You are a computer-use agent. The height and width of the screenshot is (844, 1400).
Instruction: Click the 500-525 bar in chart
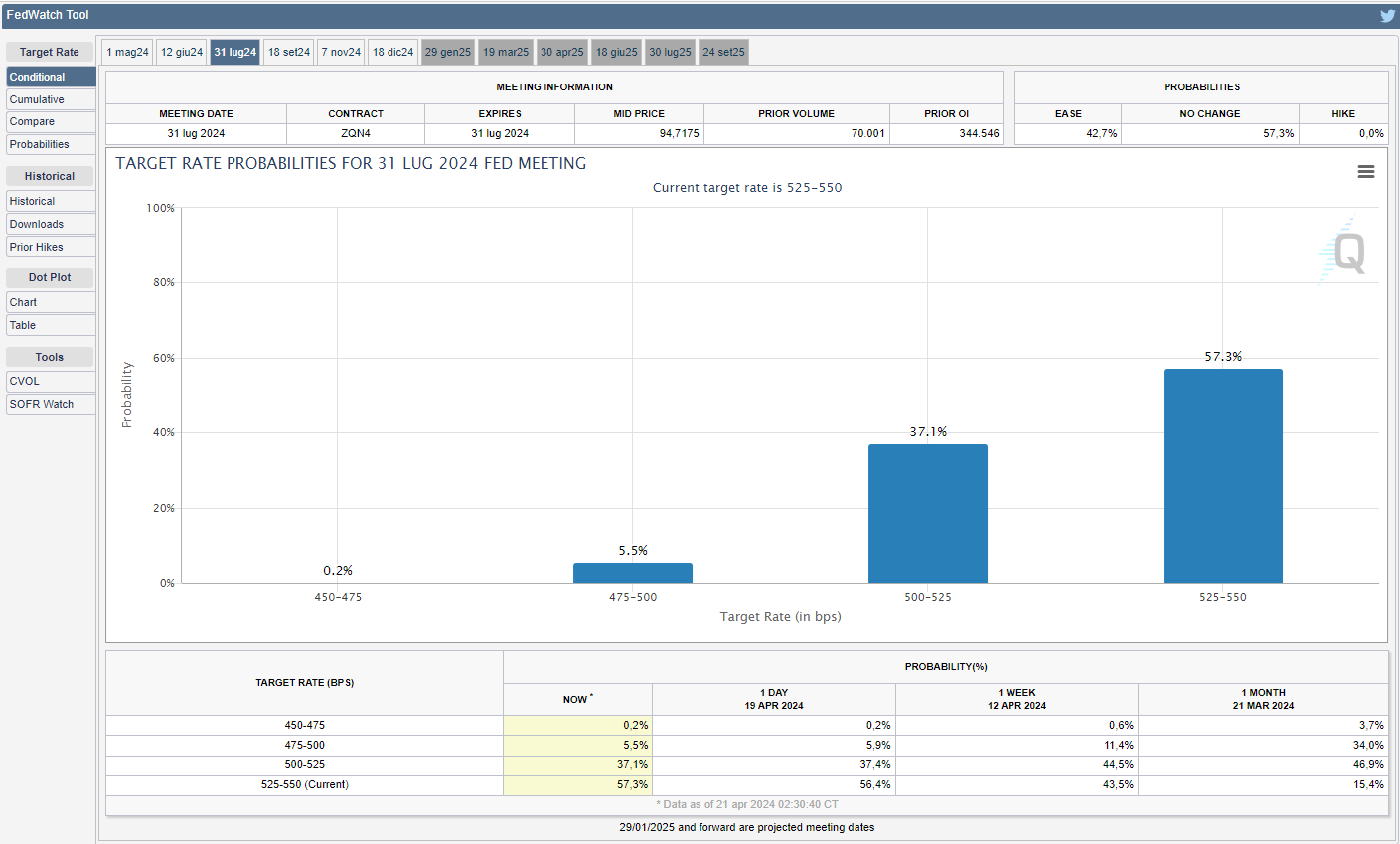pyautogui.click(x=927, y=513)
